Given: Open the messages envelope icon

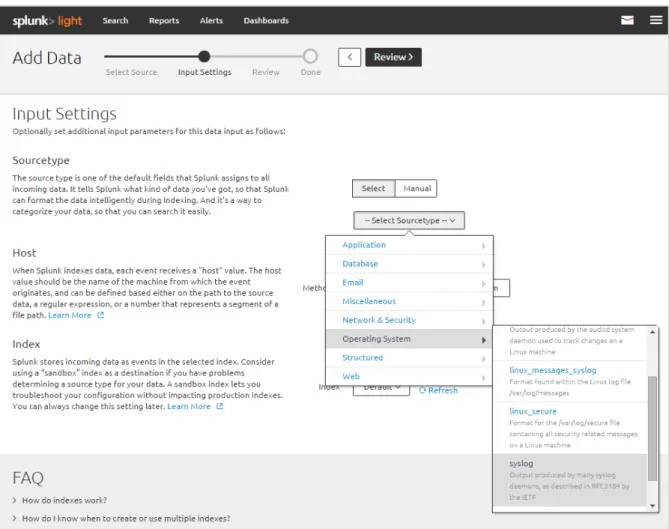Looking at the screenshot, I should [x=627, y=20].
